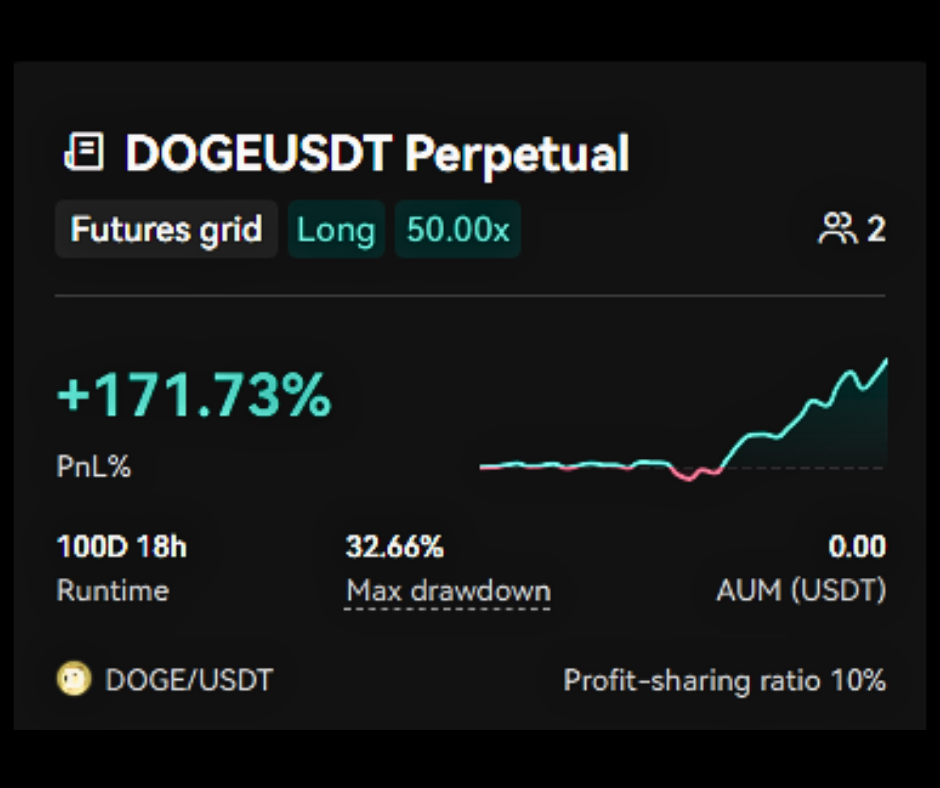The image size is (940, 788).
Task: Click the underlined Max drawdown label
Action: 448,591
